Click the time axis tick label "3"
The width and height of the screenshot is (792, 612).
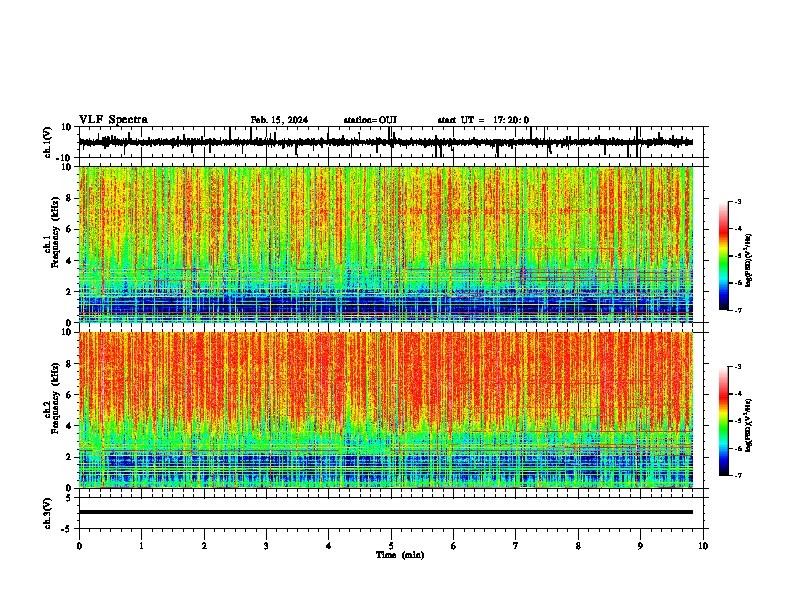[x=266, y=546]
